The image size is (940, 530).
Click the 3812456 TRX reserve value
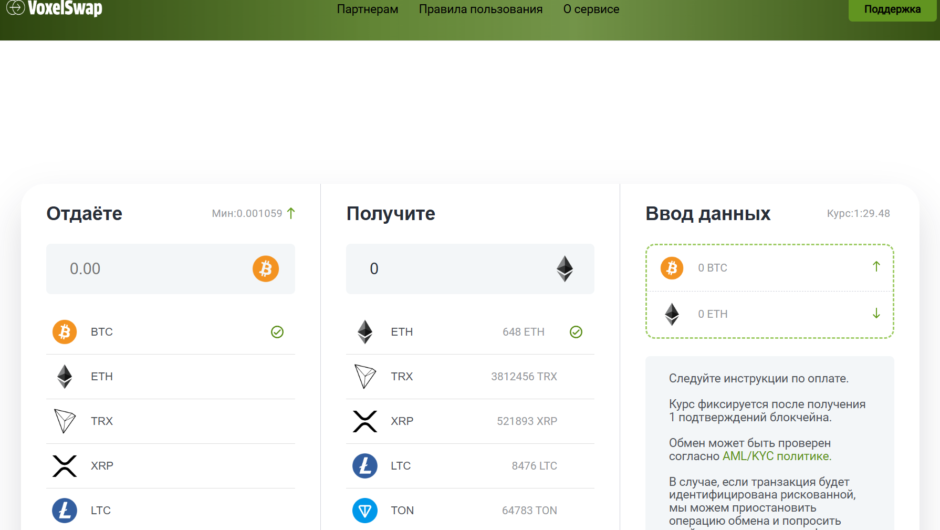(524, 377)
